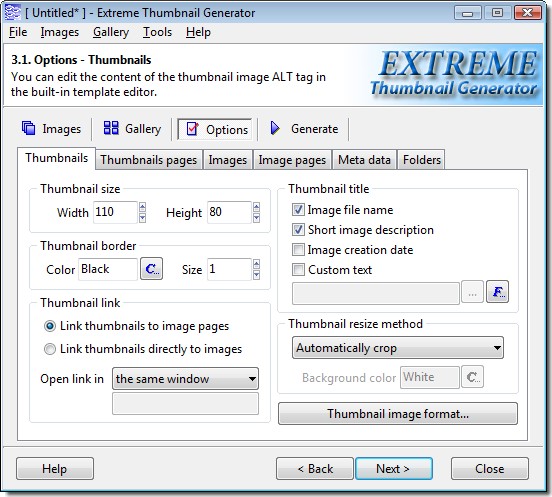Click the bottom Close button

(x=490, y=468)
